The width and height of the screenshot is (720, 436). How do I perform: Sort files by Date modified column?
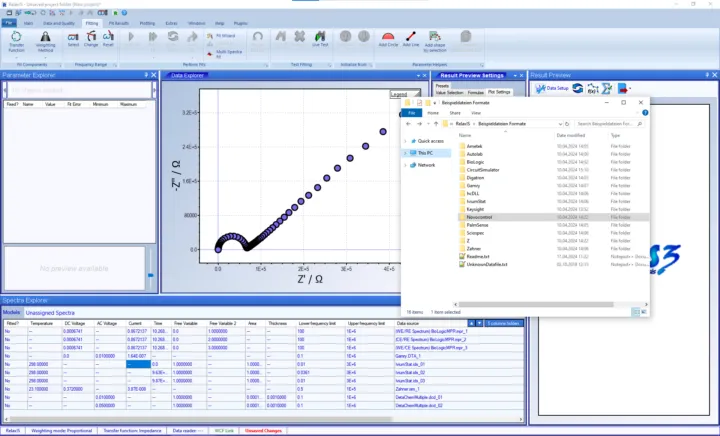(570, 135)
